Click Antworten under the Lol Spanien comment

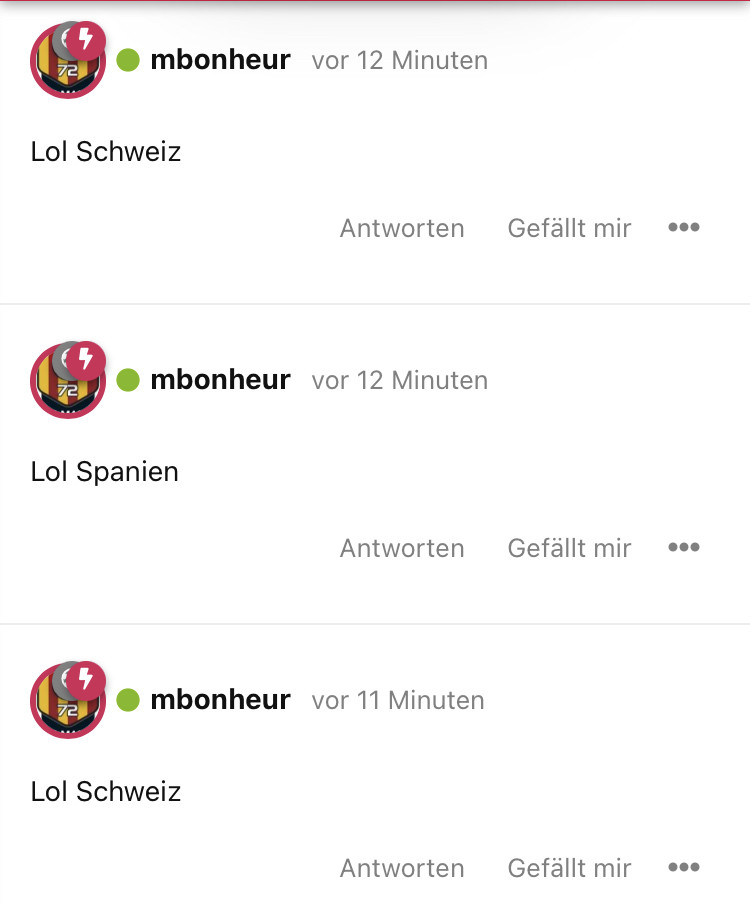402,548
